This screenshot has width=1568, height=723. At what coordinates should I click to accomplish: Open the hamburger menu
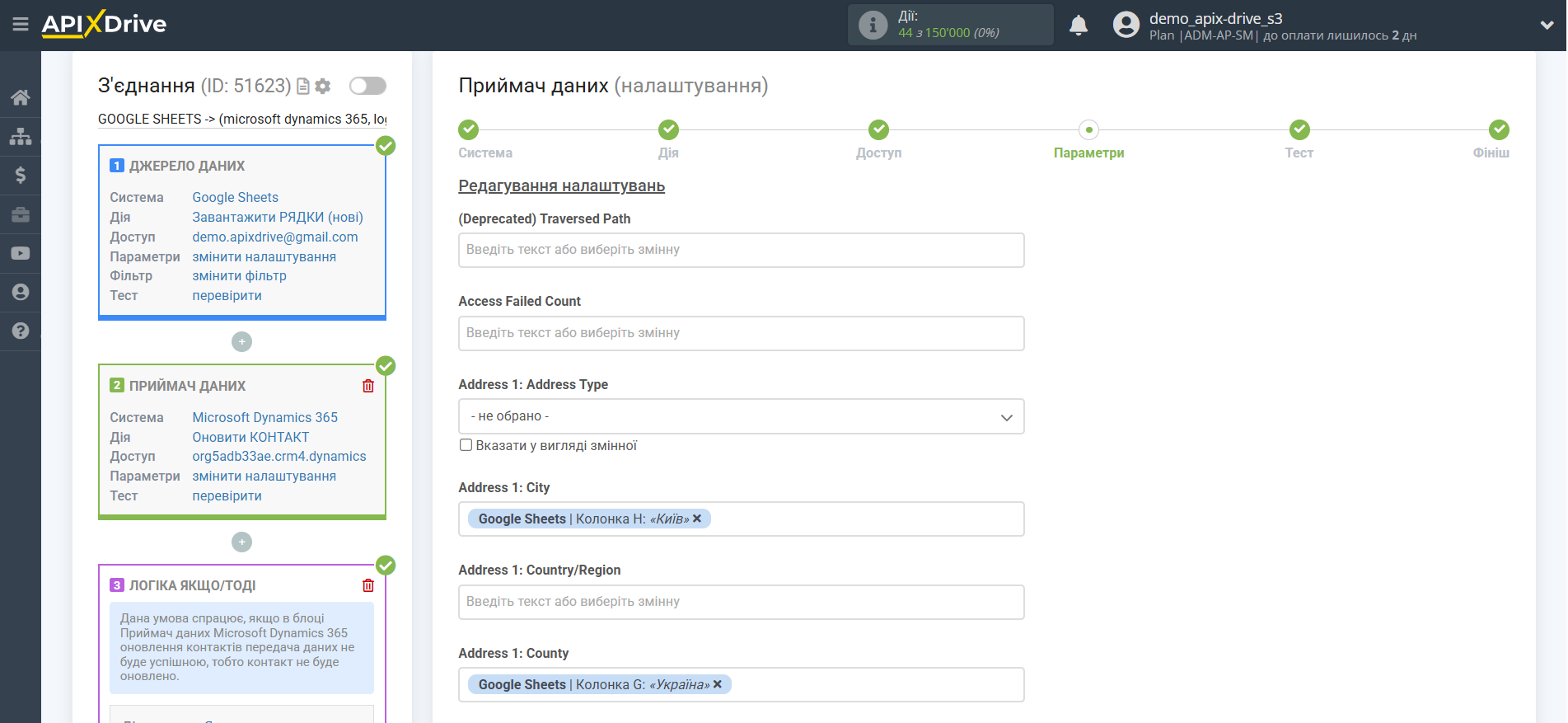21,25
